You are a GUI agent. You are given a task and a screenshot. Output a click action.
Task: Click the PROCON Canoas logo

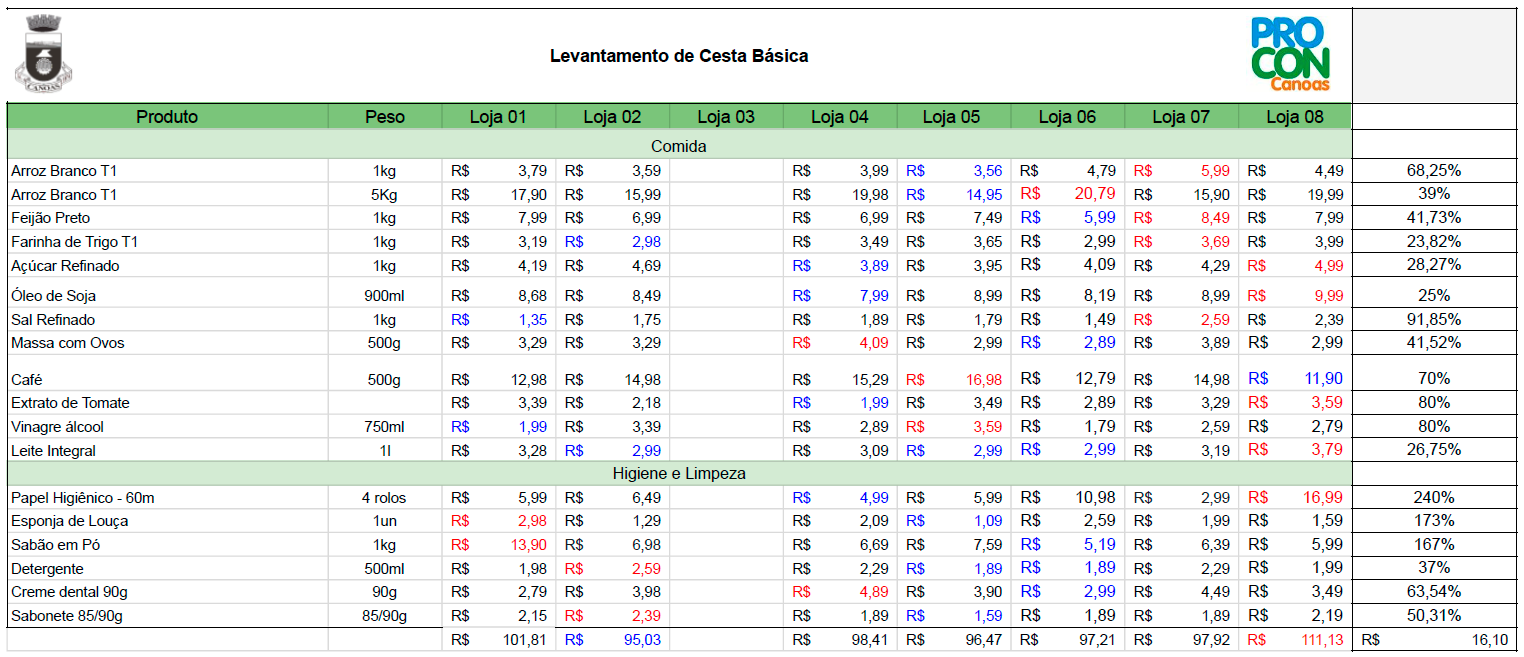coord(1290,54)
